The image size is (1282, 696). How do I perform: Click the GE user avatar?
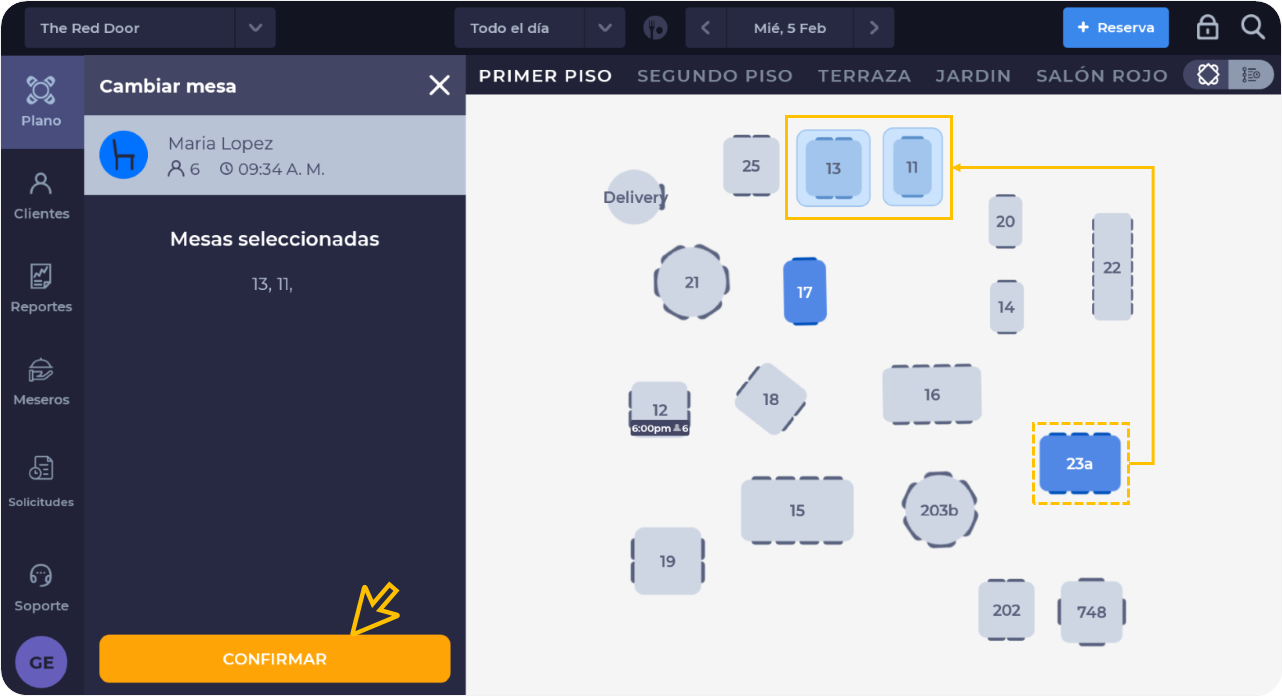click(x=41, y=662)
